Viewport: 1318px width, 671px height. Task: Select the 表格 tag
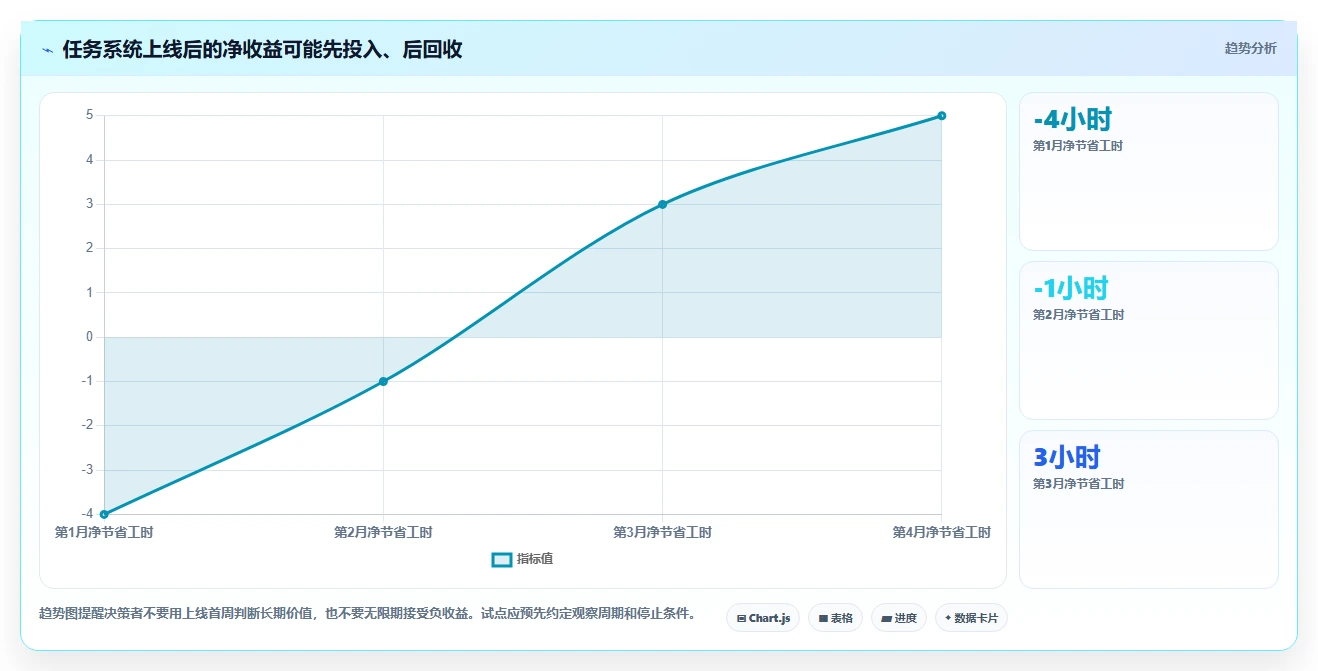(835, 618)
